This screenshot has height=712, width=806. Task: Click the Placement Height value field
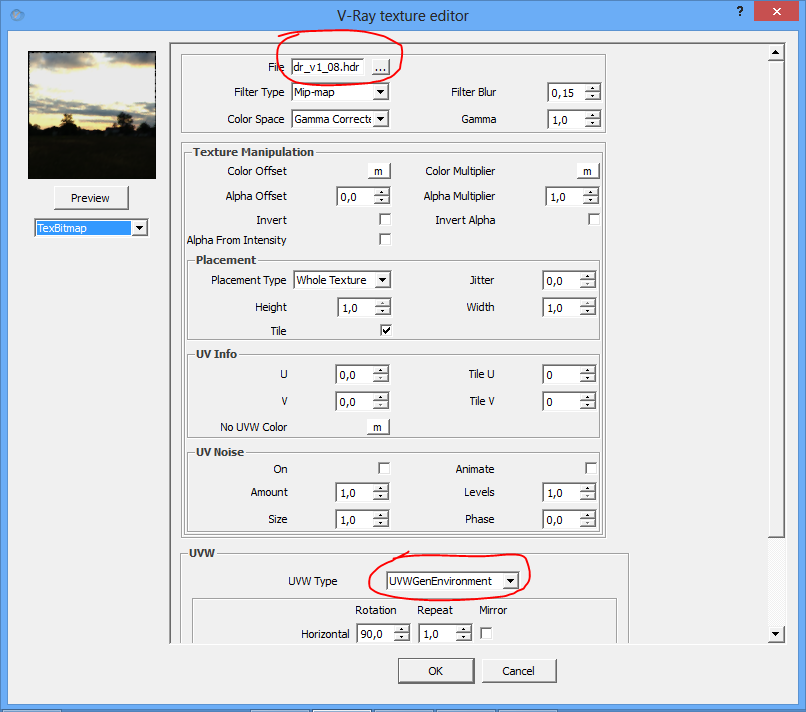pos(356,308)
